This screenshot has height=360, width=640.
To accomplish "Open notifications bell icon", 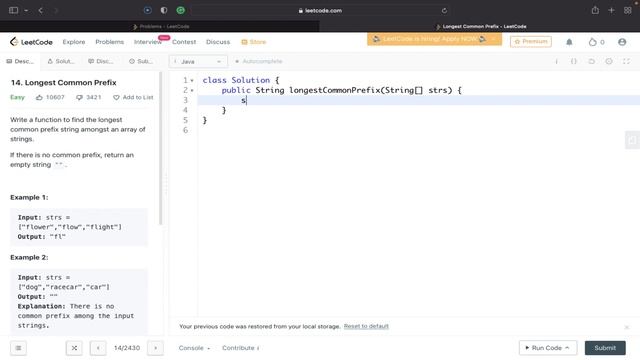I will point(569,42).
